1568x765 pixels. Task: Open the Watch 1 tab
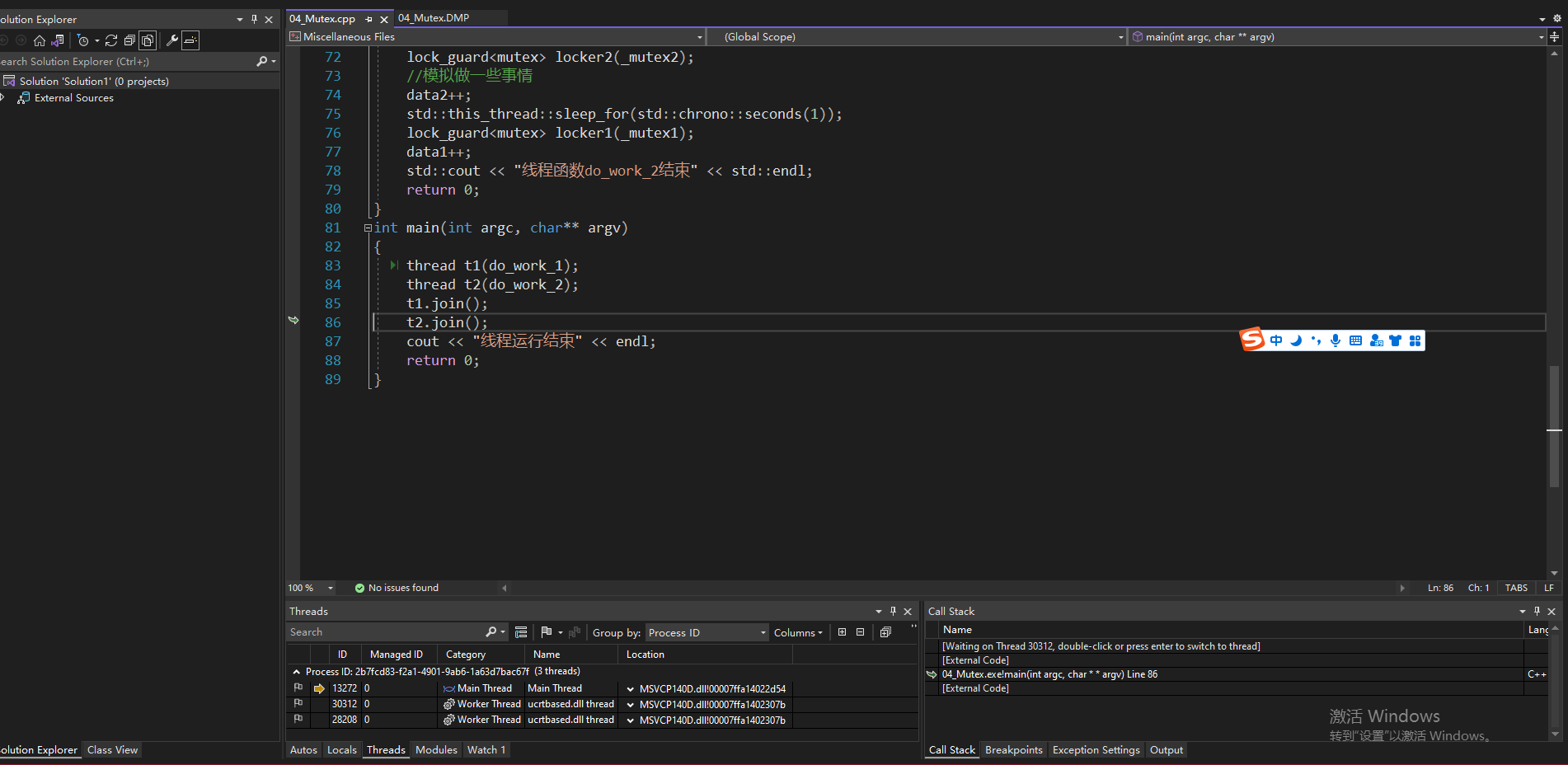(x=486, y=749)
